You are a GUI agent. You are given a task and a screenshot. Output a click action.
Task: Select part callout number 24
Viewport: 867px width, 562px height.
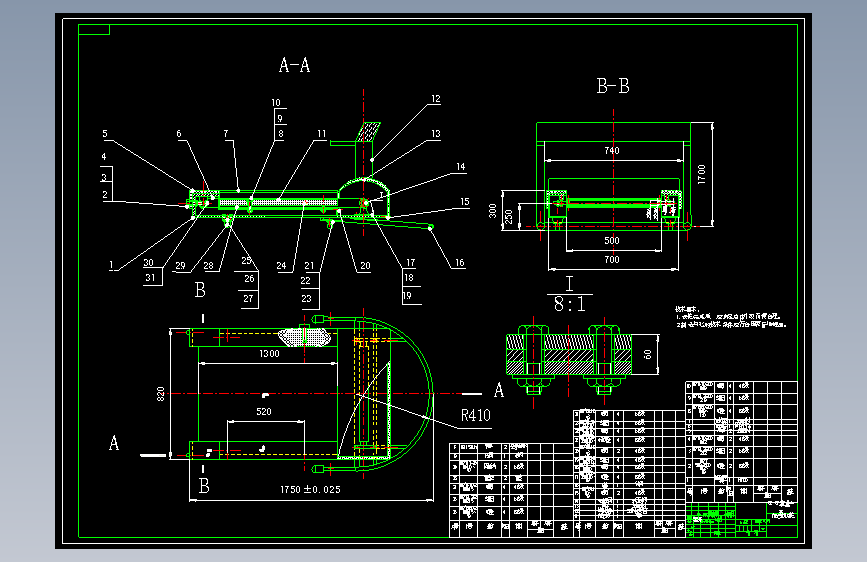pos(281,266)
